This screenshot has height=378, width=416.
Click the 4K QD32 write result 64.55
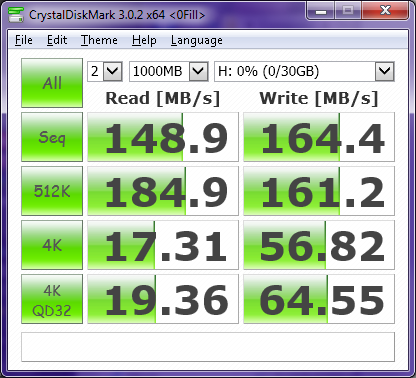(x=319, y=299)
